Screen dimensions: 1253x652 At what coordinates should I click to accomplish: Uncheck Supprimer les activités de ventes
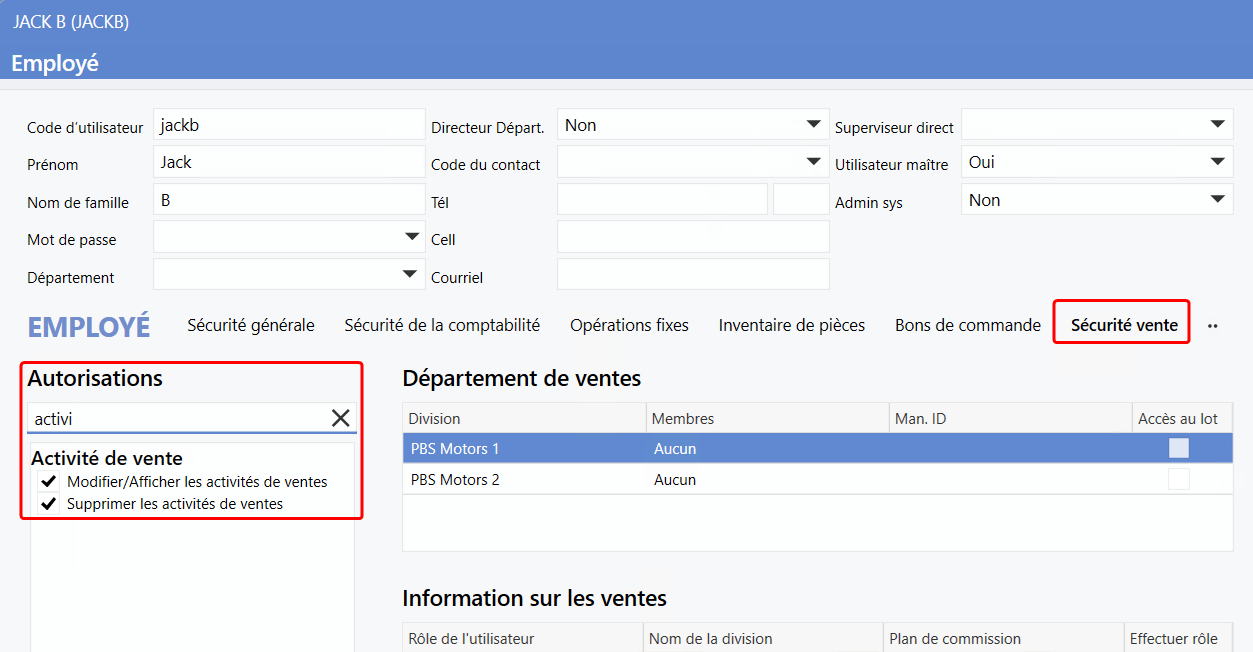click(x=48, y=504)
